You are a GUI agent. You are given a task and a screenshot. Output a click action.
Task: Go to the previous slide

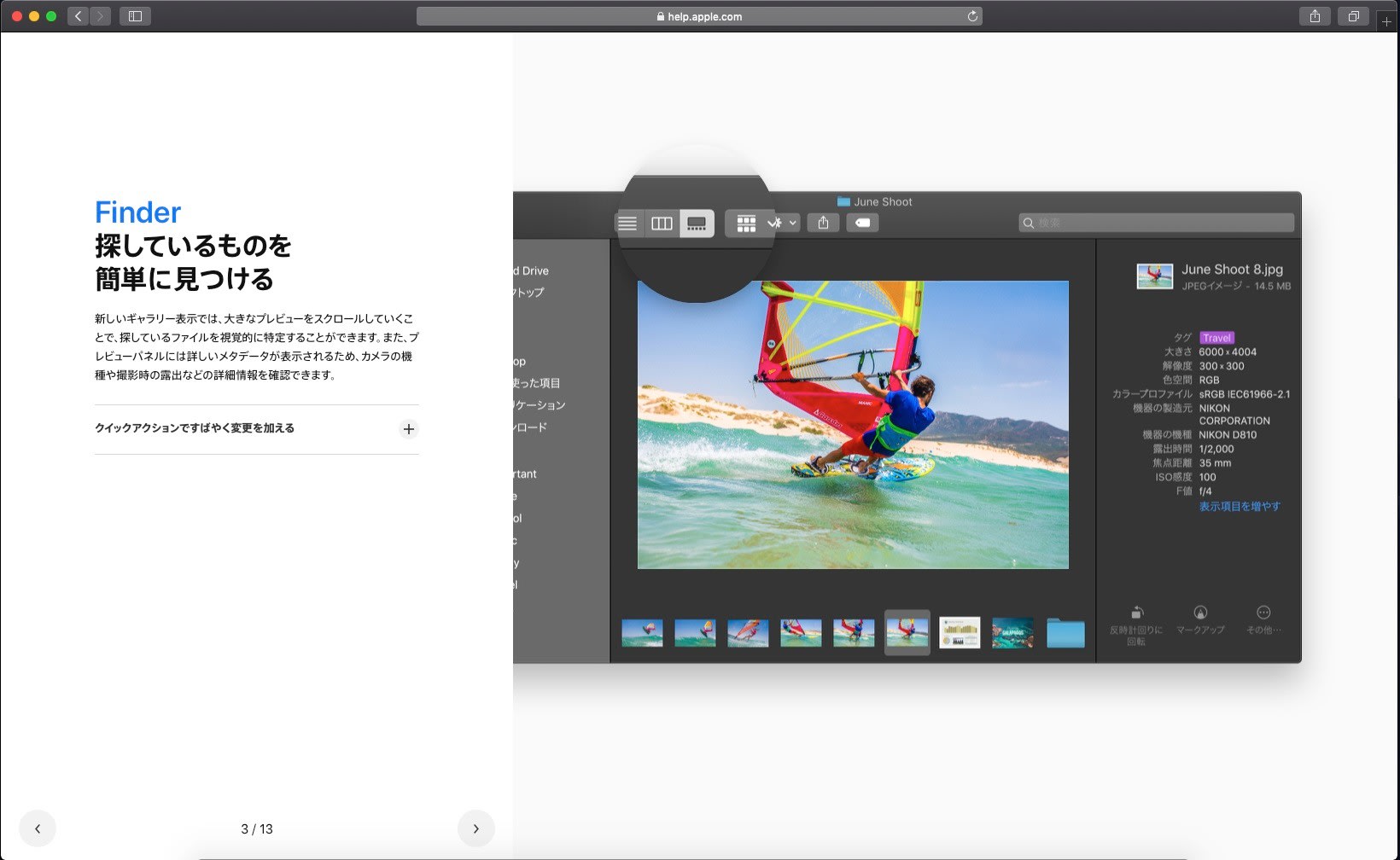point(38,828)
